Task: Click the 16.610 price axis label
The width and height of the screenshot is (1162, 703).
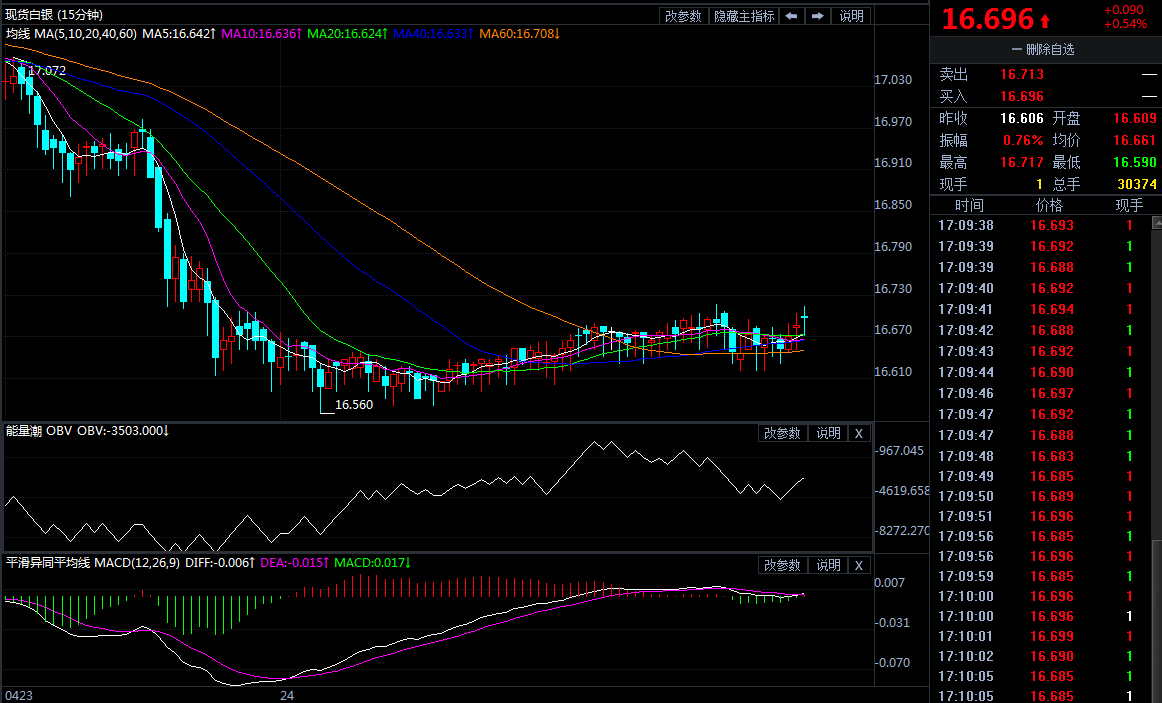Action: 893,371
